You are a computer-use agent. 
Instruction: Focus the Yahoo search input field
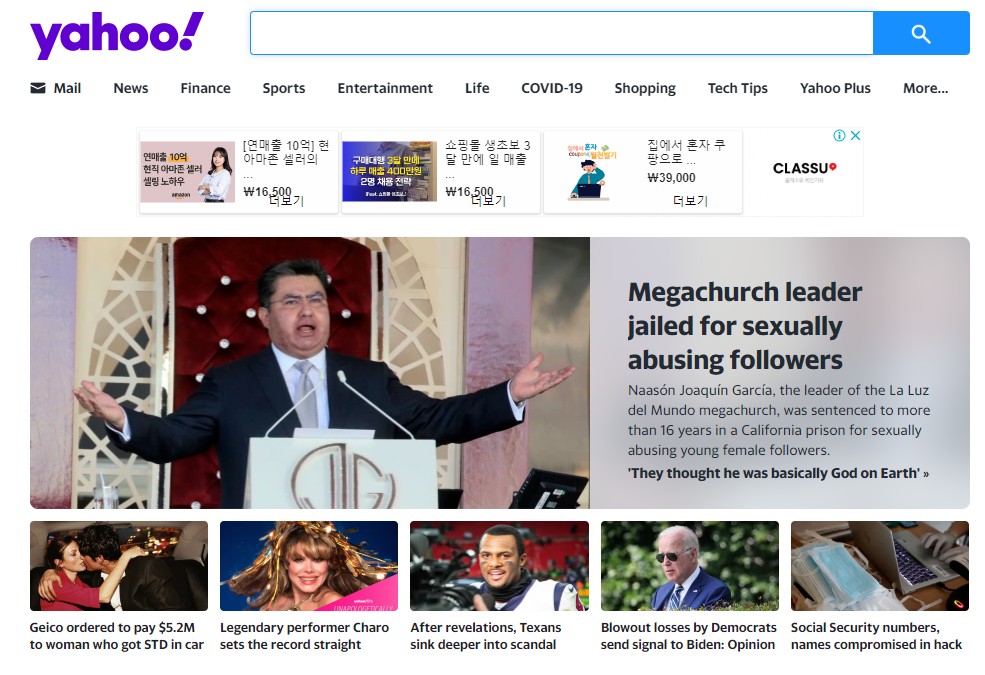(x=562, y=33)
